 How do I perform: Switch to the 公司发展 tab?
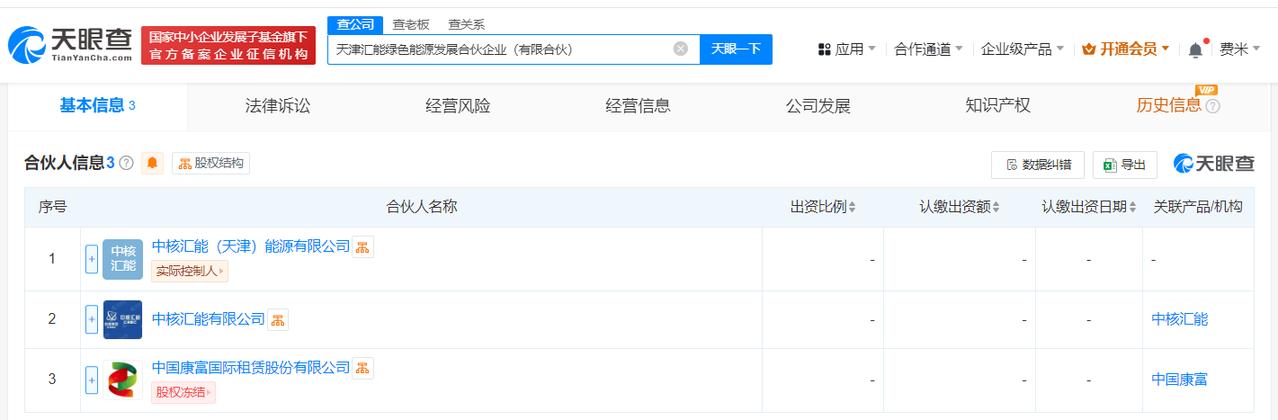pos(818,105)
